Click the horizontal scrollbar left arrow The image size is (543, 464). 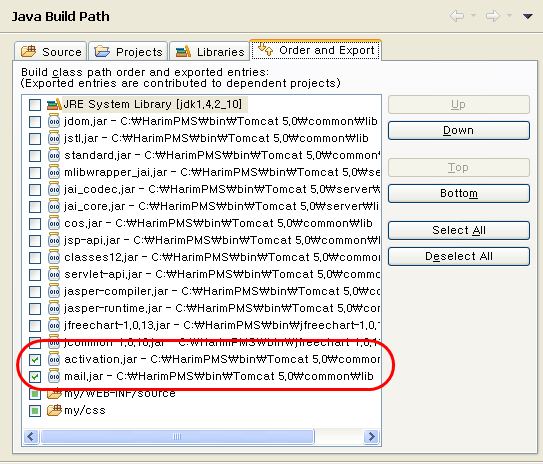tap(31, 437)
